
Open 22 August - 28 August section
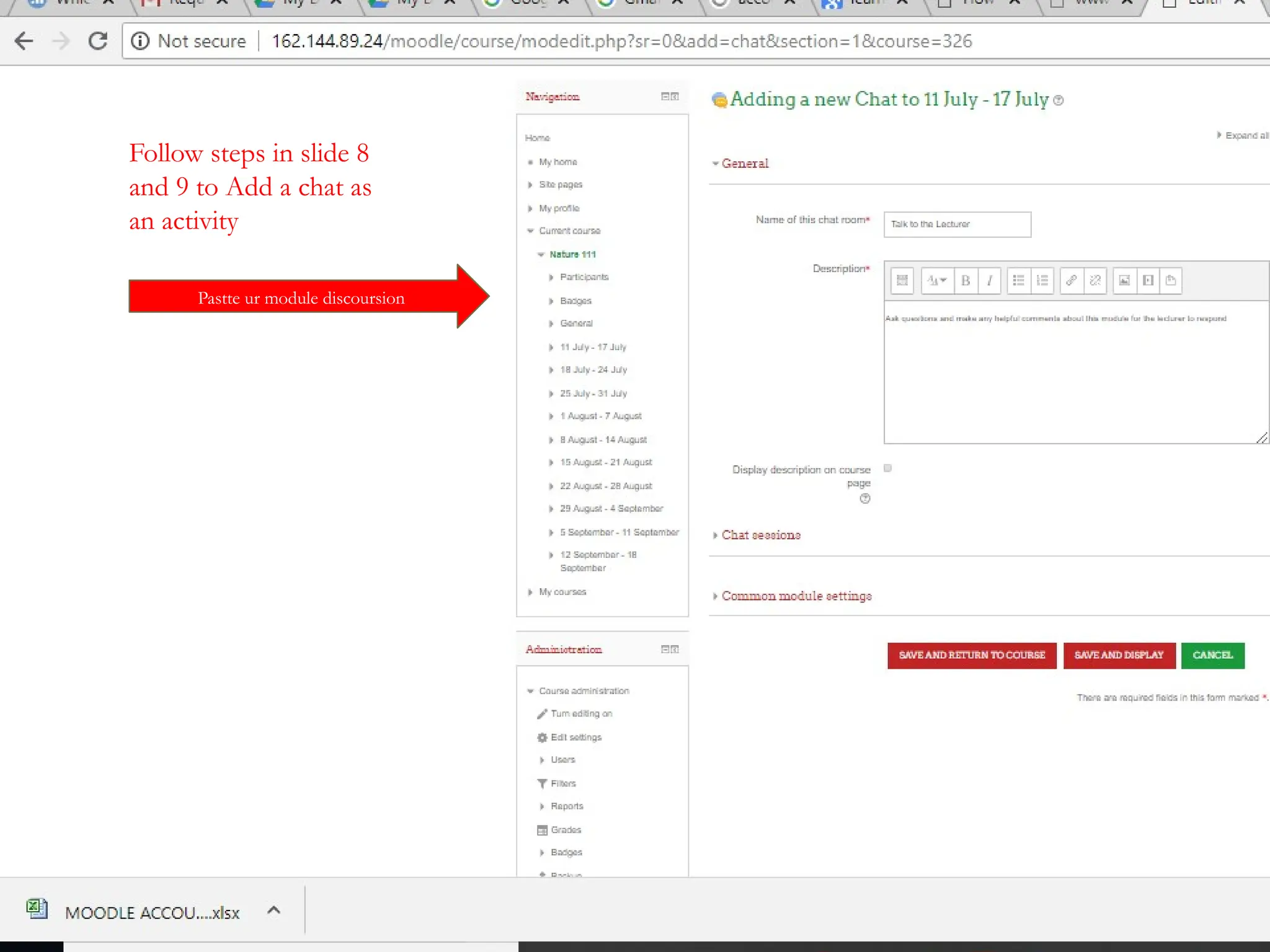606,487
